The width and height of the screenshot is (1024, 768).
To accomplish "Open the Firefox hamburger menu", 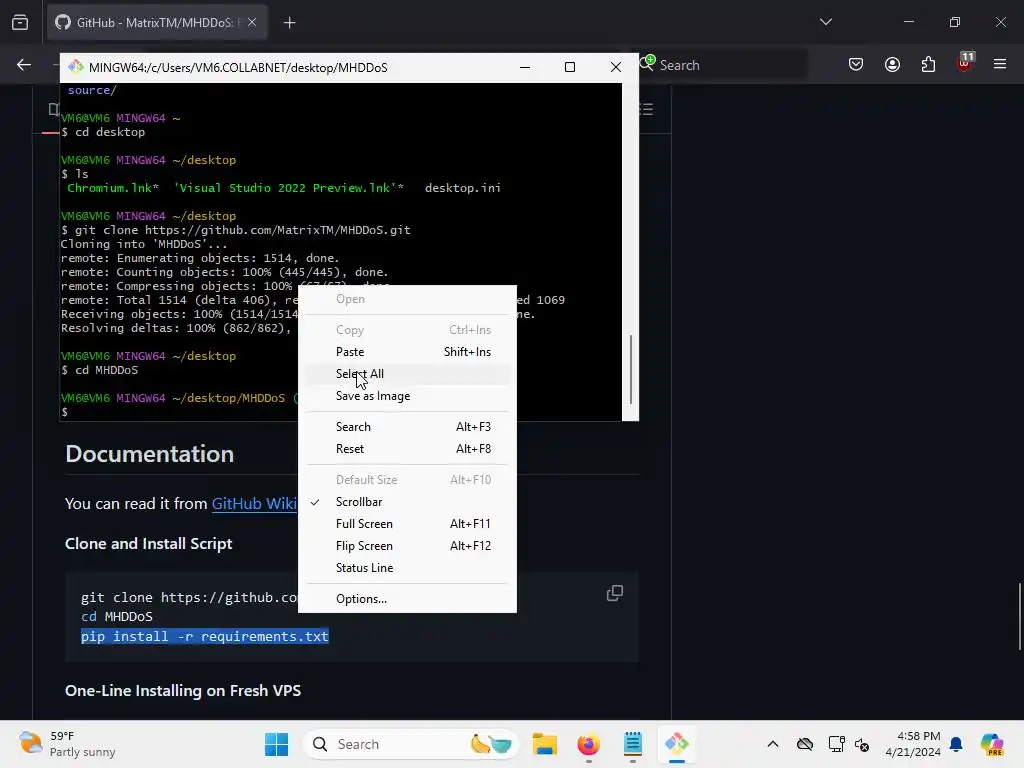I will pos(1000,64).
